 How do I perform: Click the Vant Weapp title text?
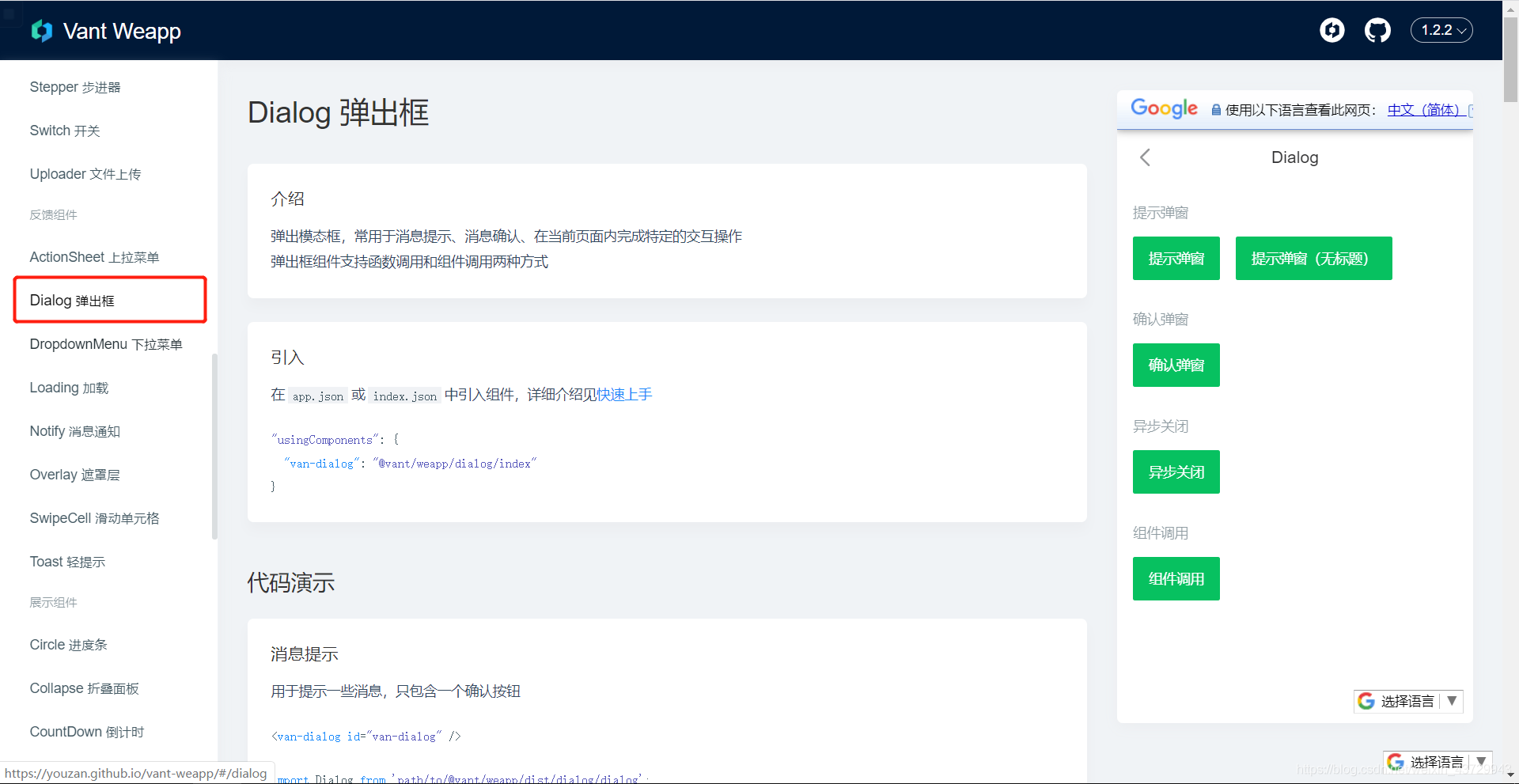(x=122, y=31)
